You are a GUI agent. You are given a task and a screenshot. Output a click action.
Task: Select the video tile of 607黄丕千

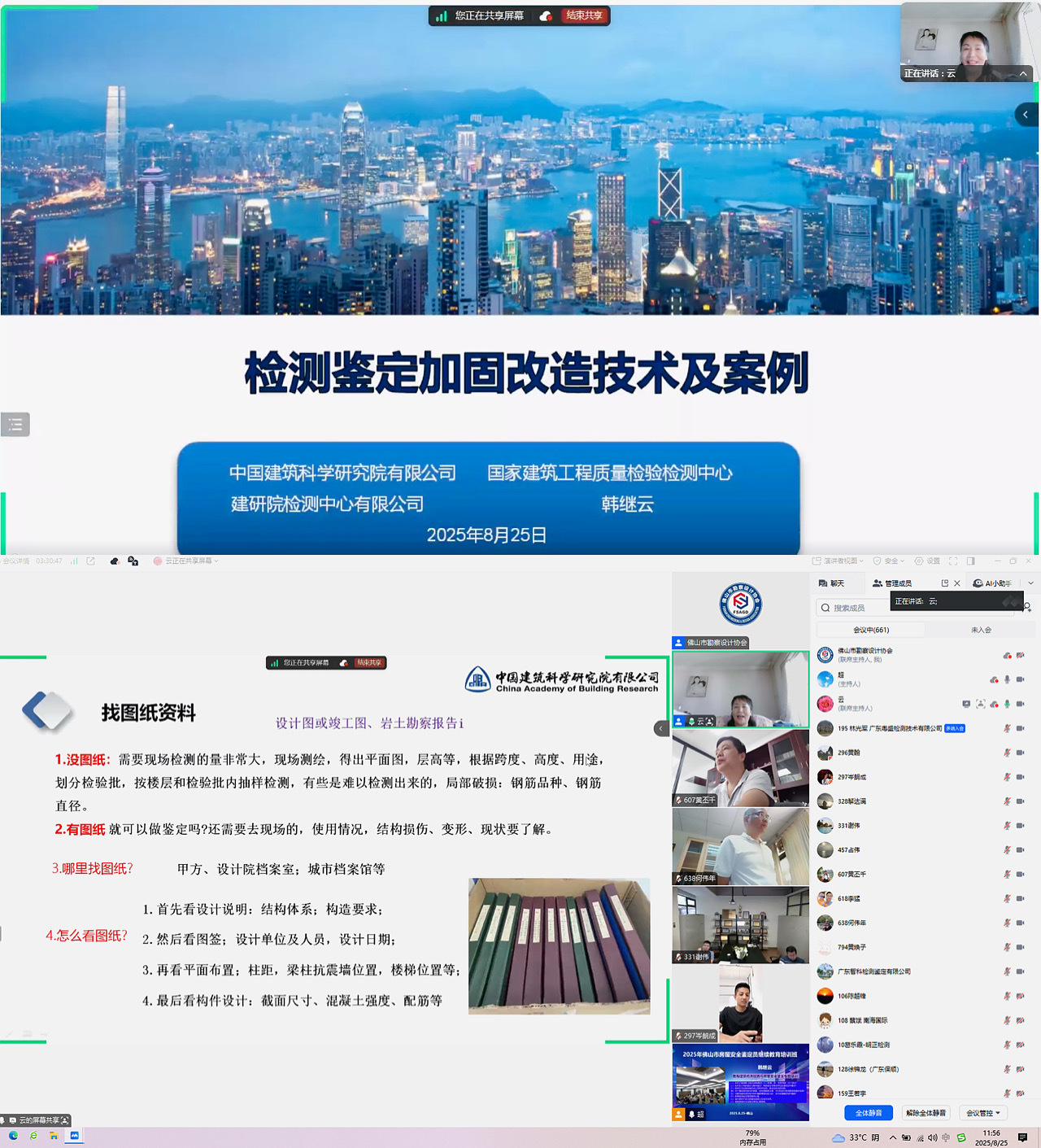pyautogui.click(x=740, y=768)
